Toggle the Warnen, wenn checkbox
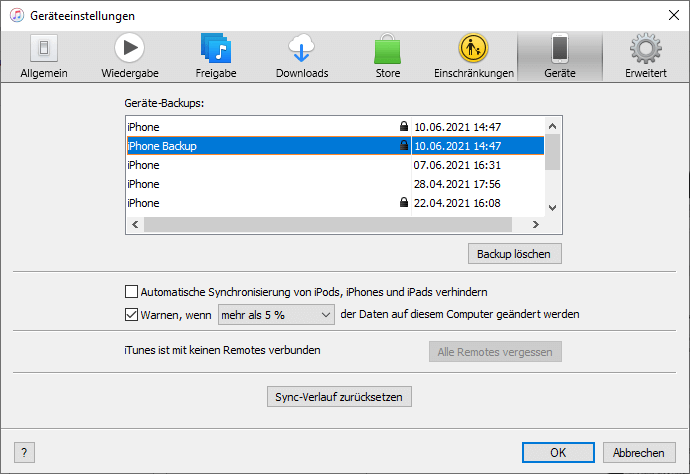Screen dimensions: 690x474 (x=131, y=314)
